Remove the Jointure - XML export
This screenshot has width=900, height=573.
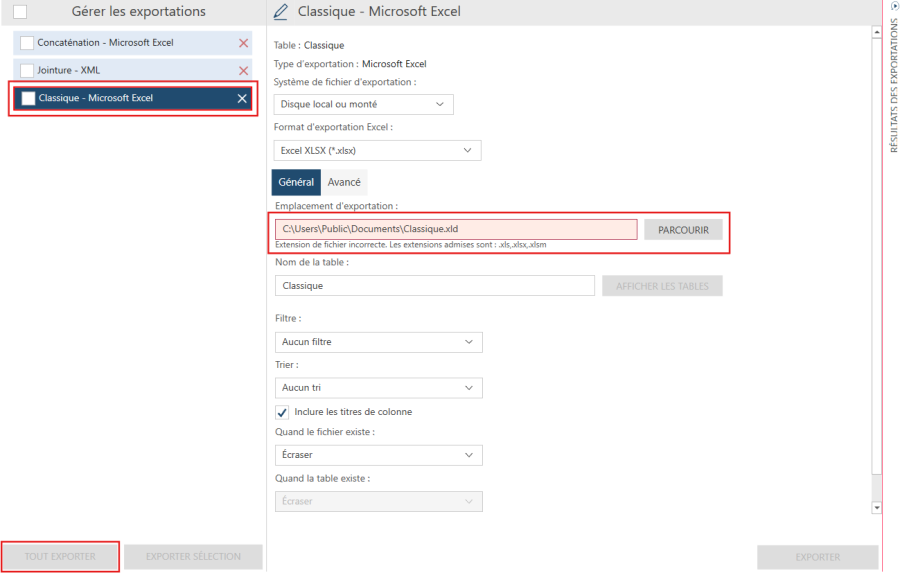click(x=243, y=71)
